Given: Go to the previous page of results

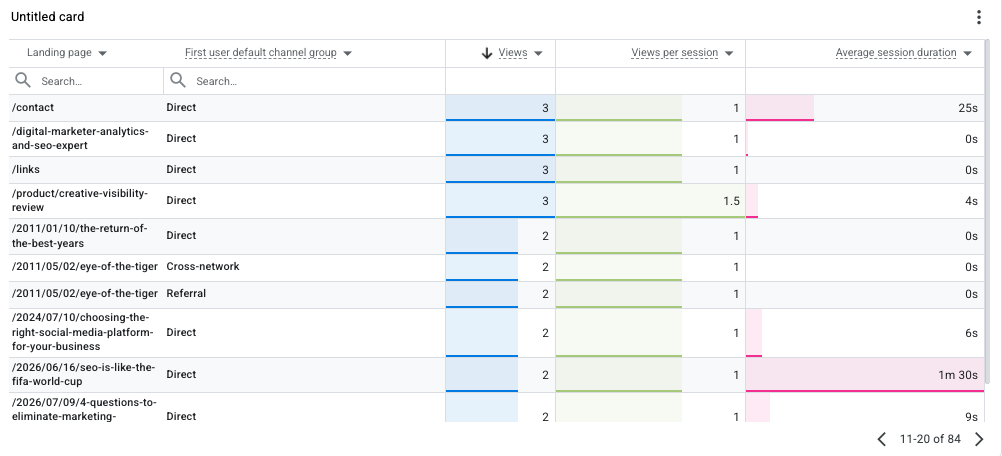Looking at the screenshot, I should click(882, 439).
